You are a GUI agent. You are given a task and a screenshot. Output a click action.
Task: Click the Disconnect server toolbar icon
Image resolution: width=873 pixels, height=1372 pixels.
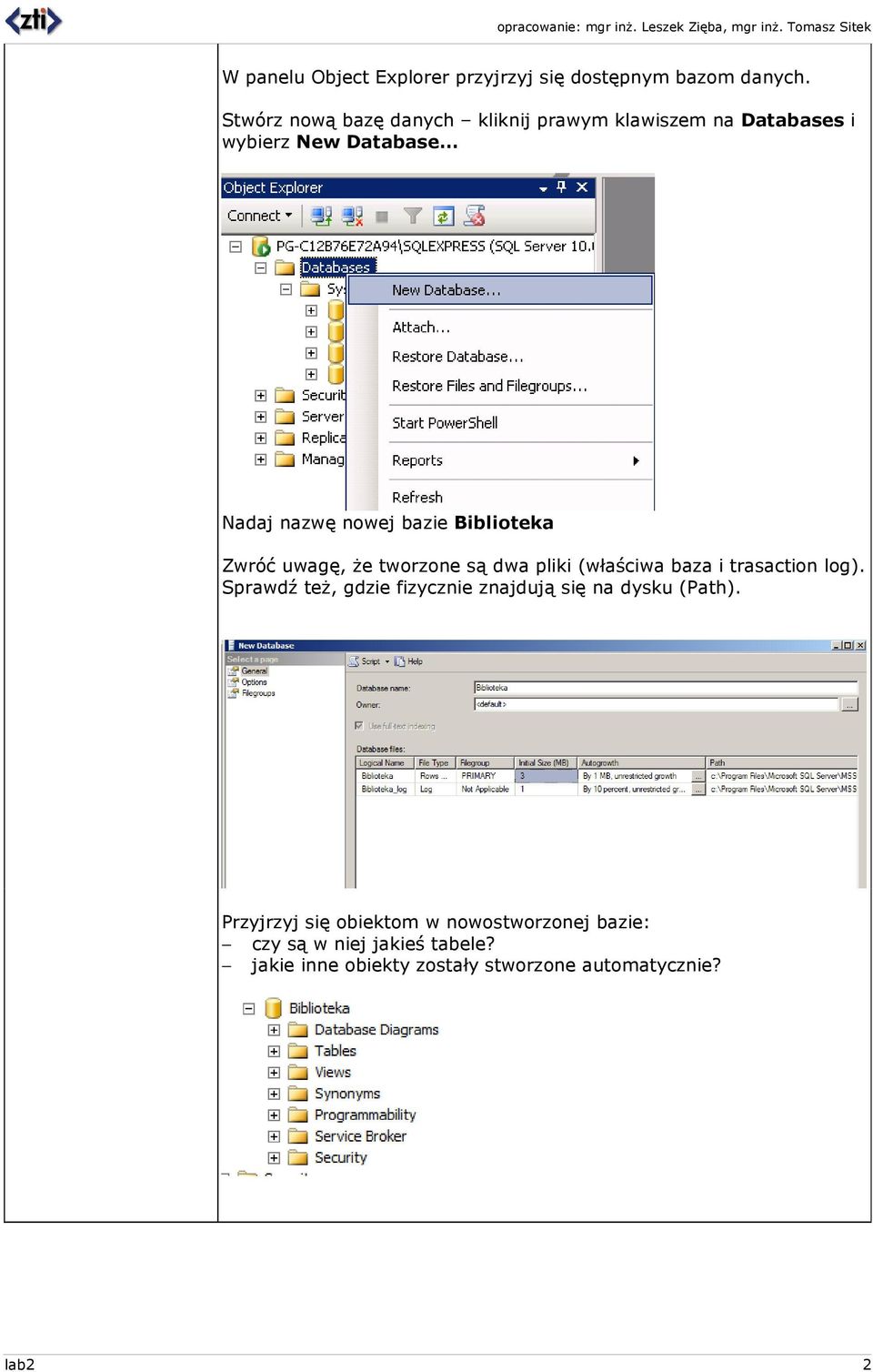click(352, 216)
